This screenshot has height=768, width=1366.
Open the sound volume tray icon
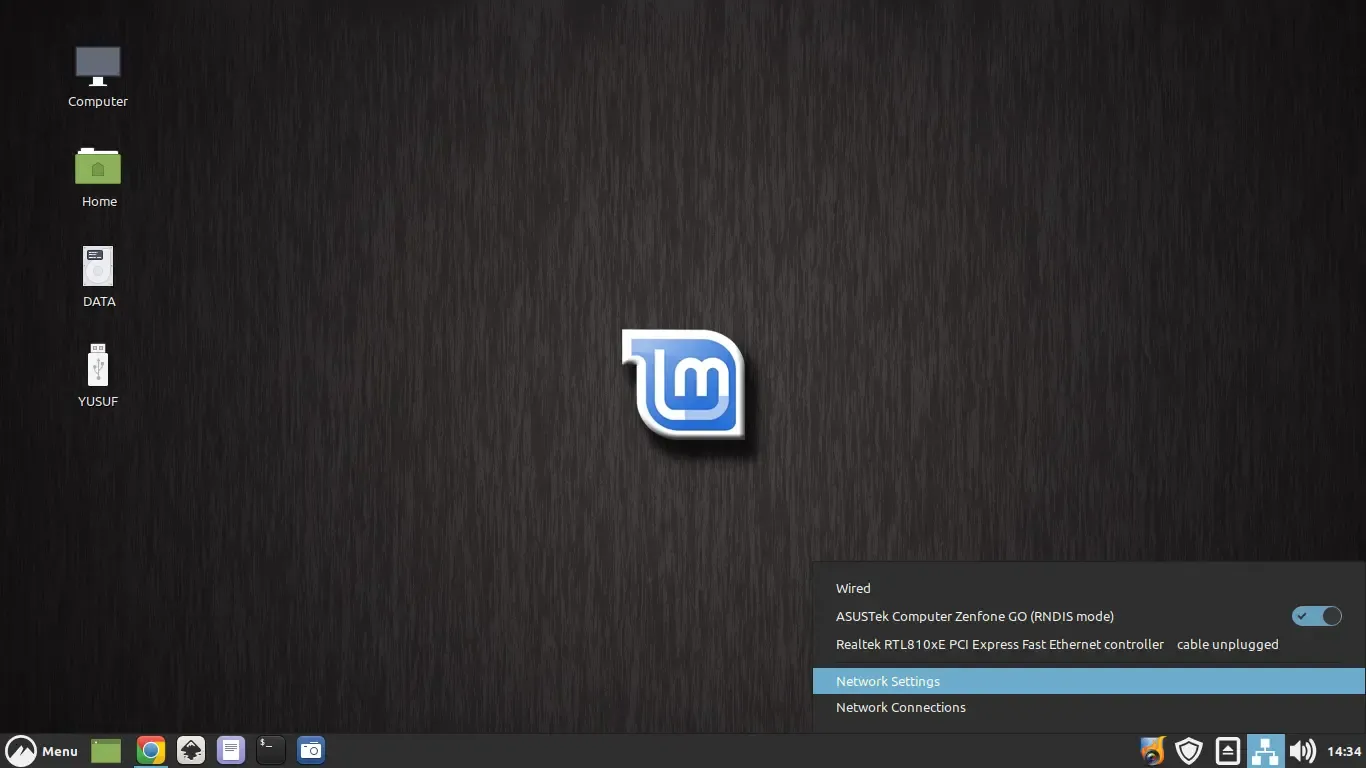(1302, 750)
